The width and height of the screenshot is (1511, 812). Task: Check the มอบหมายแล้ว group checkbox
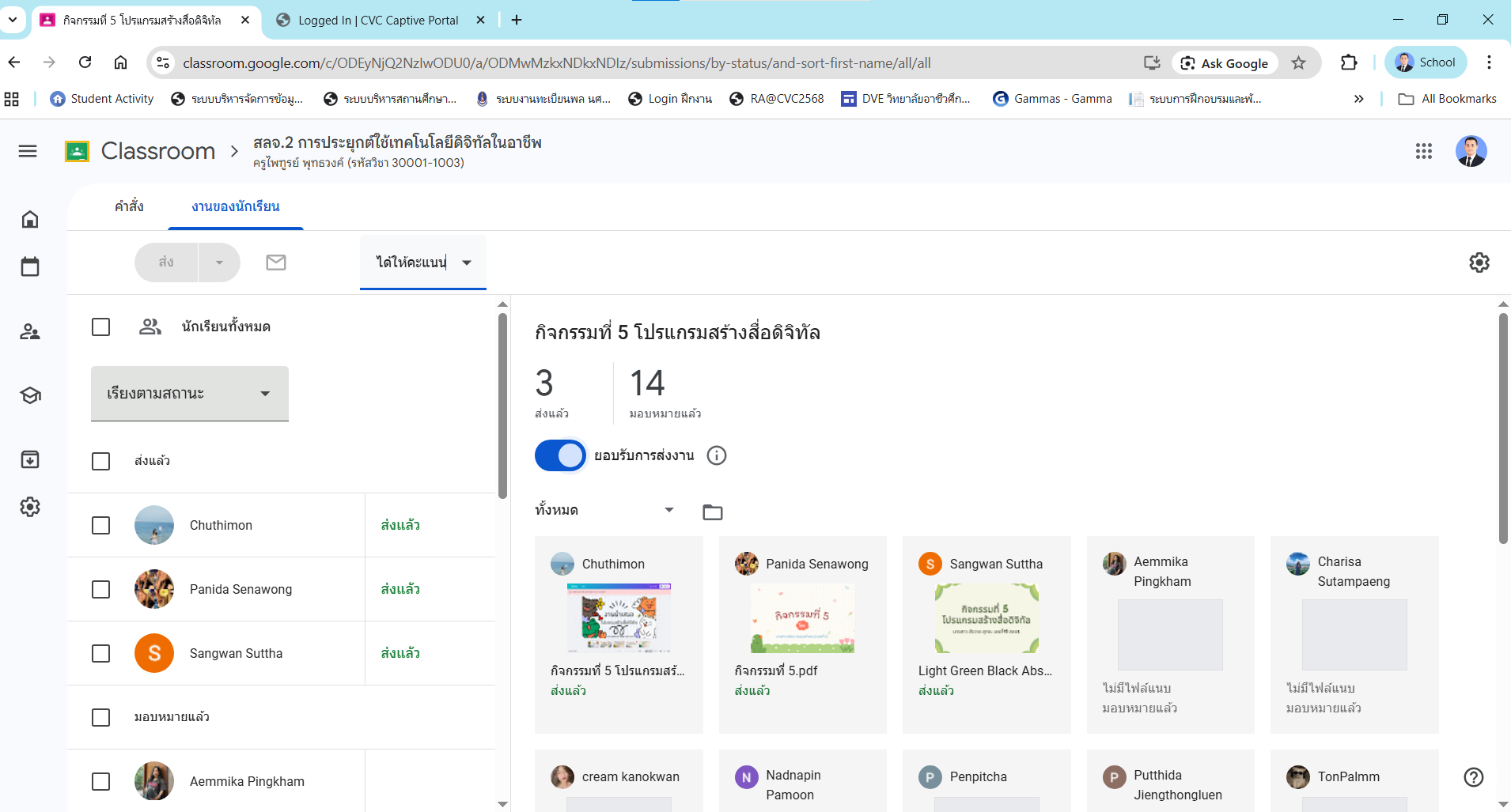click(101, 718)
